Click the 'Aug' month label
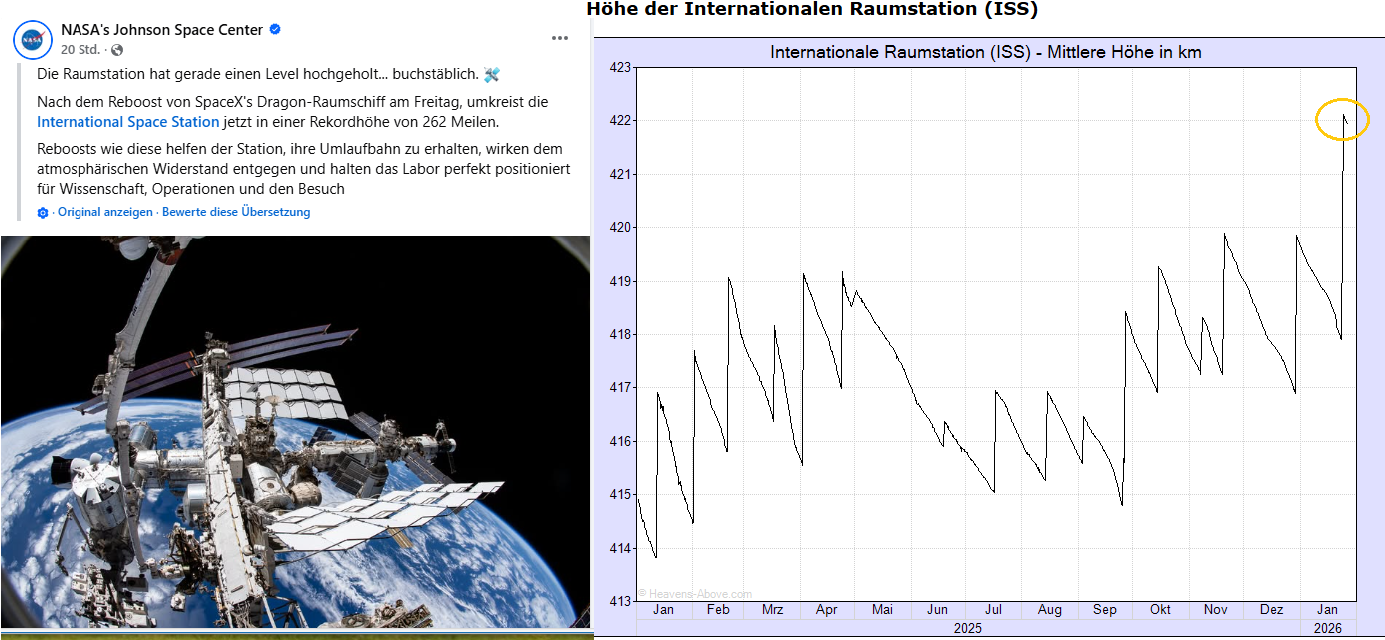The image size is (1385, 640). 1050,610
